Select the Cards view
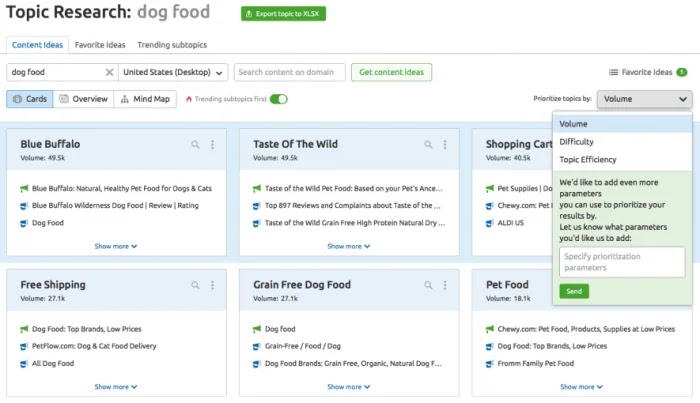 (x=30, y=99)
